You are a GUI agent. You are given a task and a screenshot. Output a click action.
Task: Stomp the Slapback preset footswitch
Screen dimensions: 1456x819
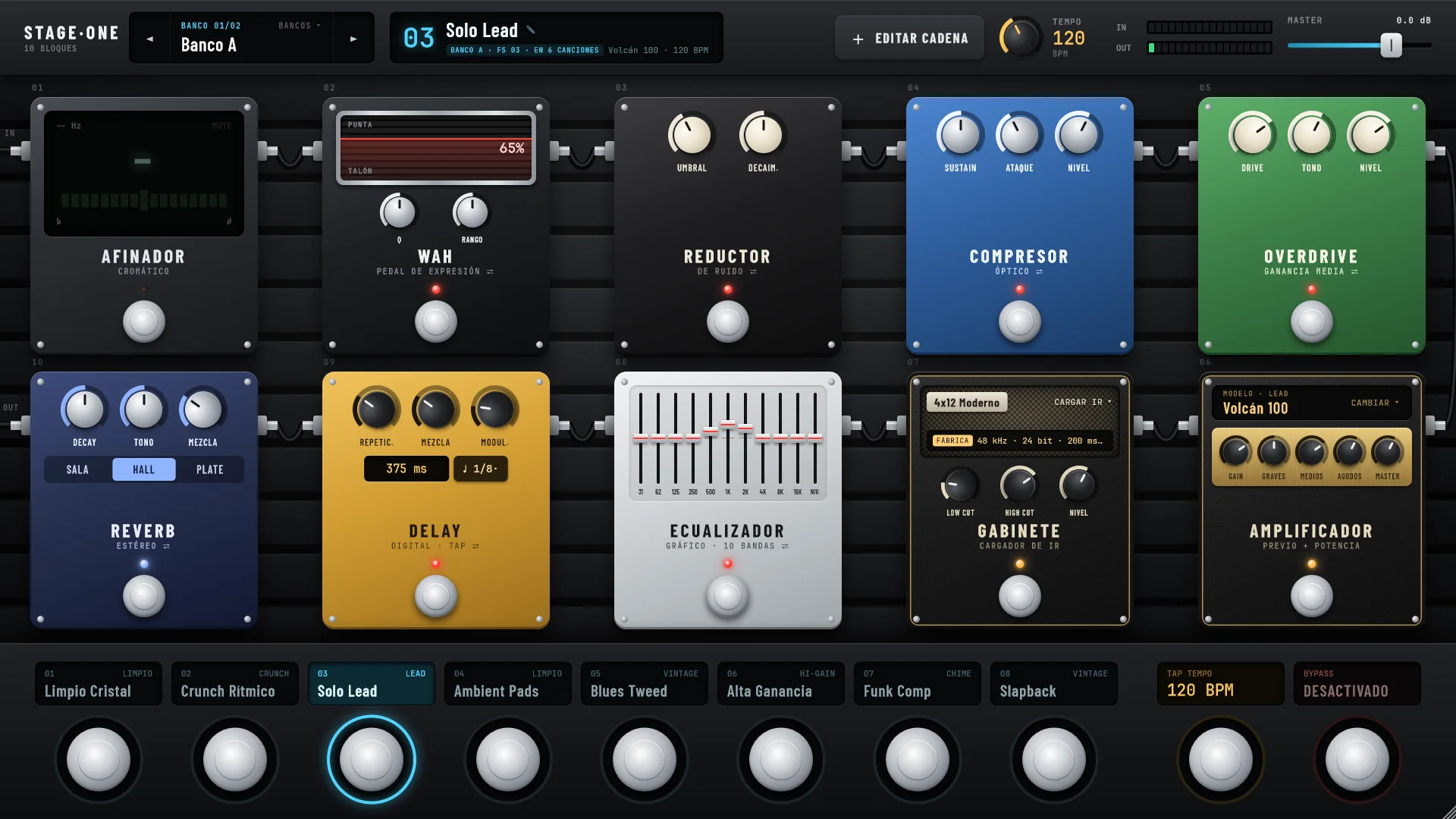click(x=1054, y=760)
